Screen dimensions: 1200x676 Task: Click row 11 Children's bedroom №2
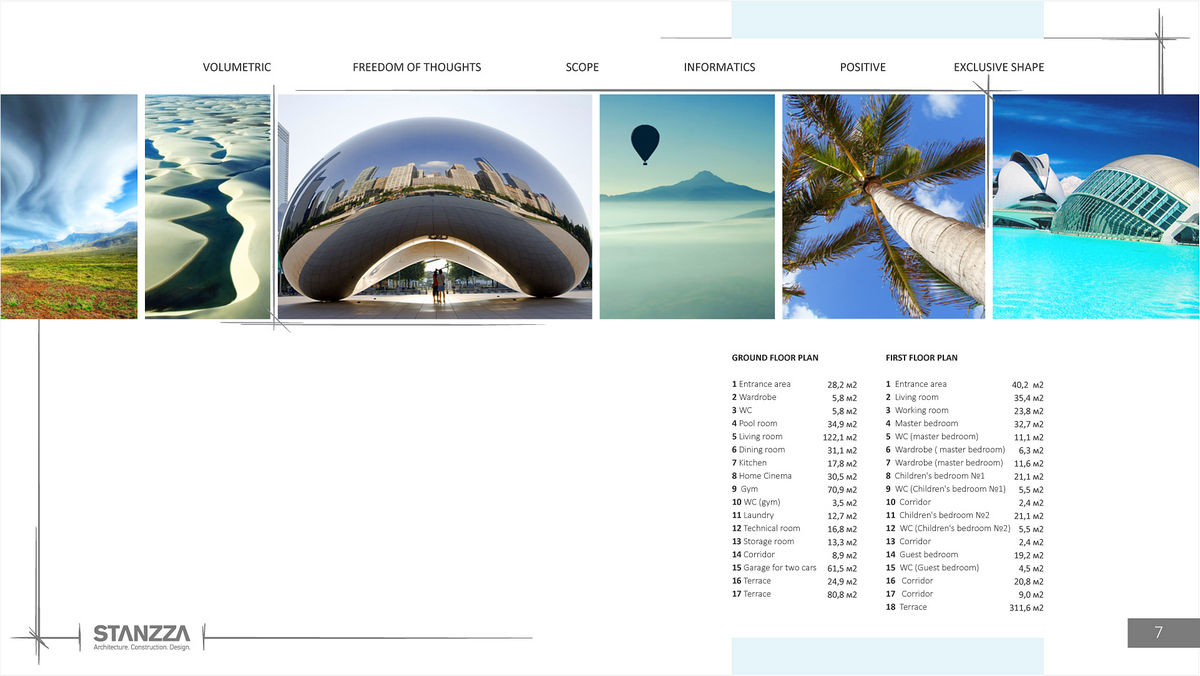pyautogui.click(x=964, y=515)
